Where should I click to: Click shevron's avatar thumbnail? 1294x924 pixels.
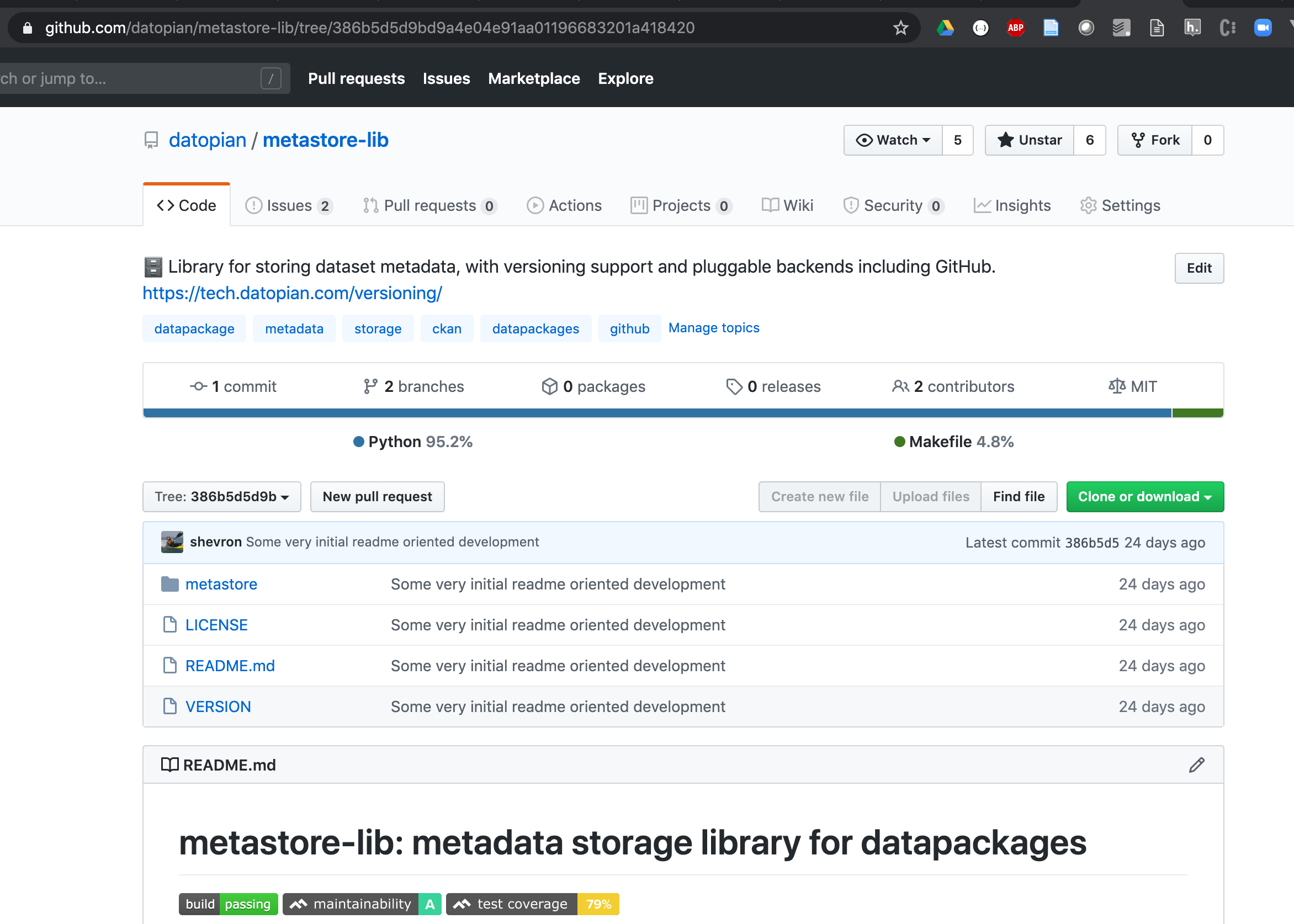pyautogui.click(x=172, y=542)
